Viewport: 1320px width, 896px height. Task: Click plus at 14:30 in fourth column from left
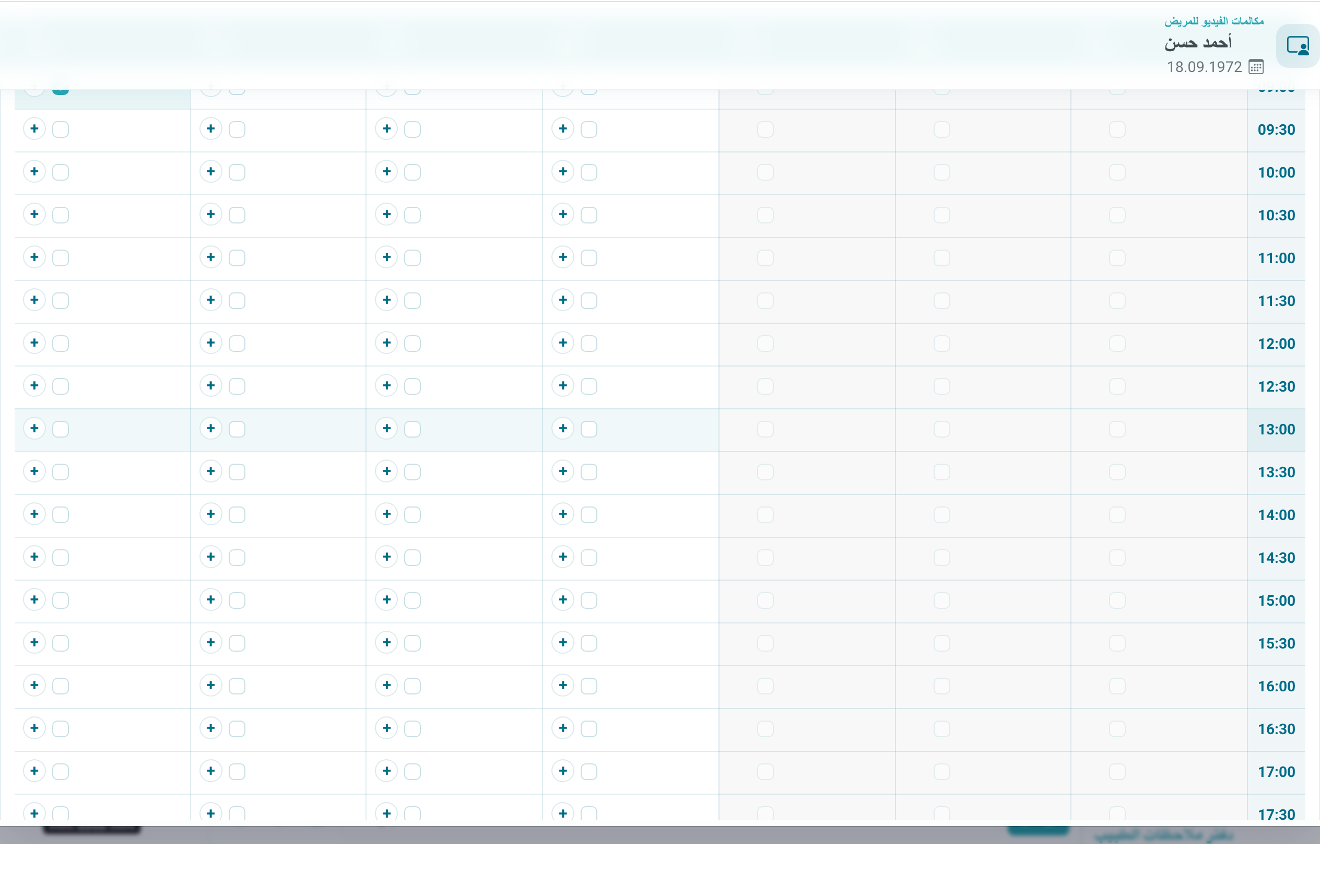[563, 557]
